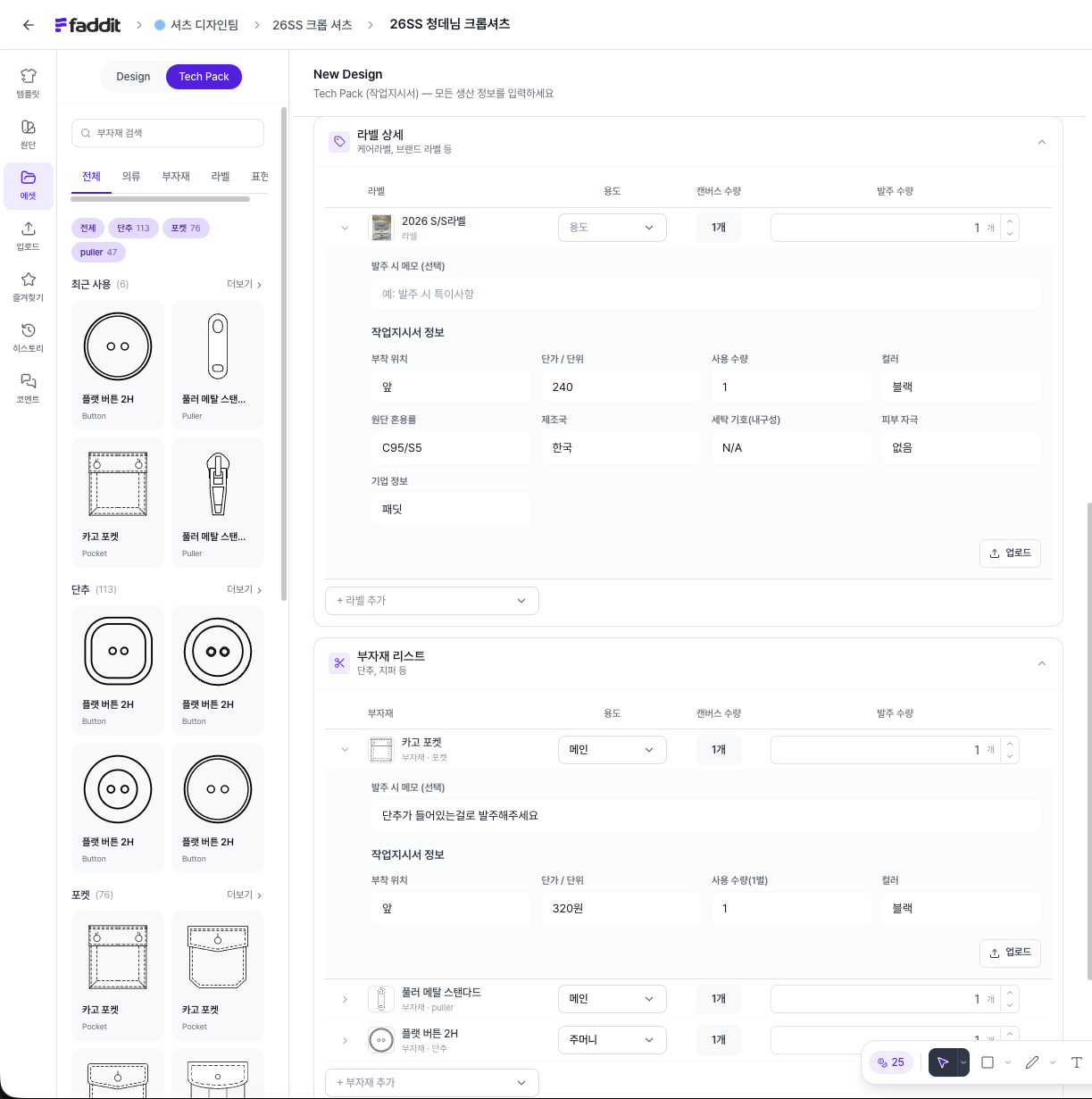Screen dimensions: 1092x1099
Task: Open the 업로드 sidebar panel
Action: pyautogui.click(x=29, y=235)
